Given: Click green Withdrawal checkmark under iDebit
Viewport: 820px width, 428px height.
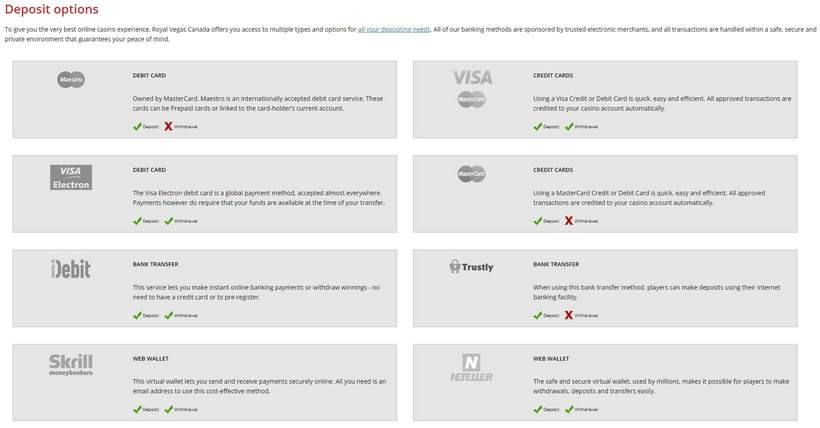Looking at the screenshot, I should [168, 315].
